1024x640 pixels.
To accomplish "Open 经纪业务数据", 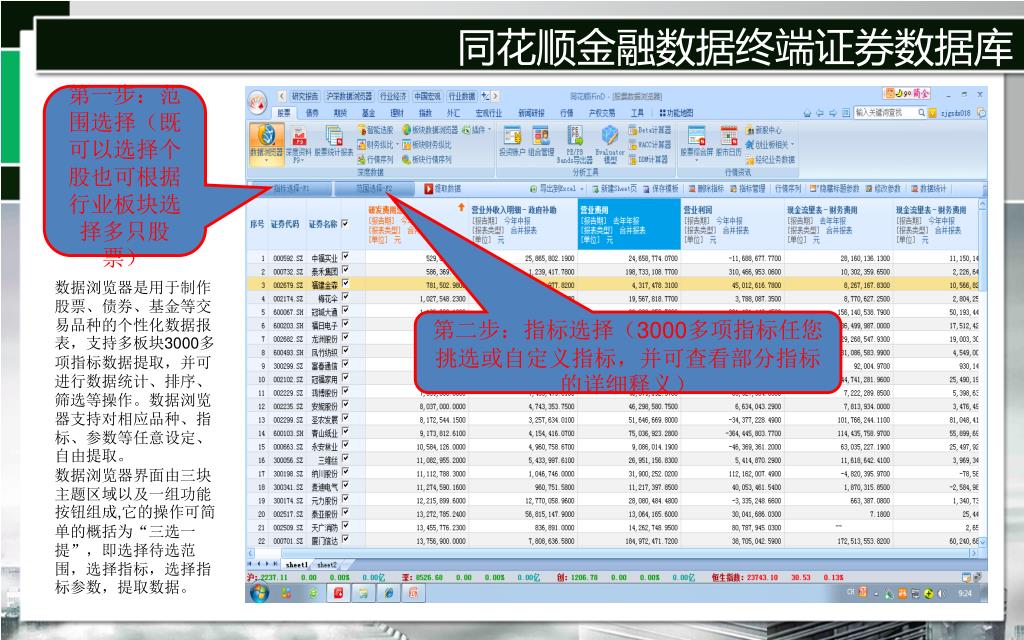I will point(771,159).
